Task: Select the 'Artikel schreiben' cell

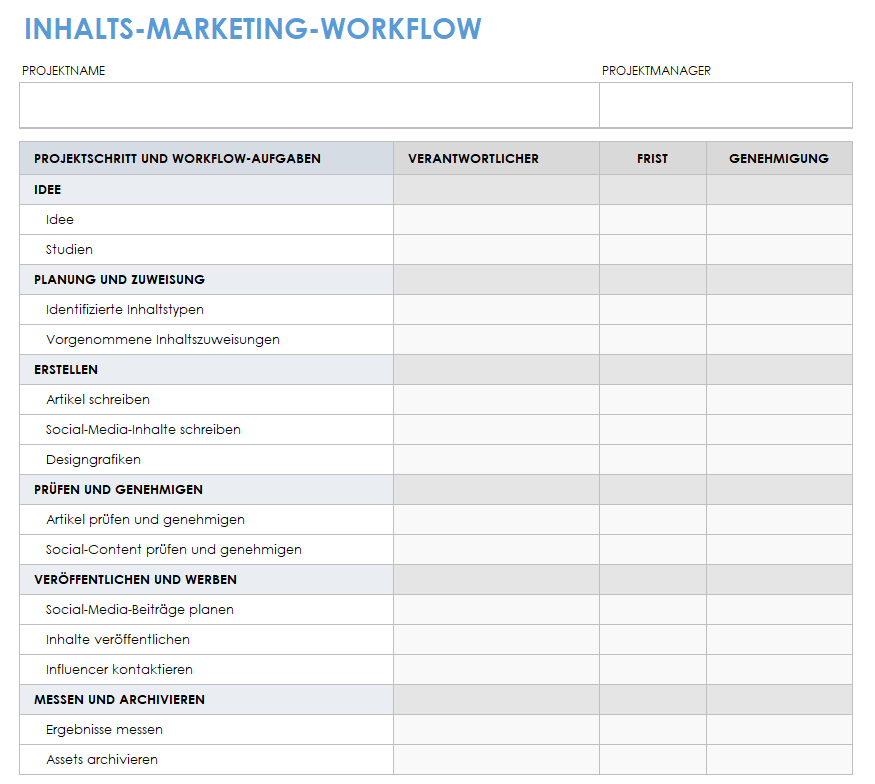Action: pos(206,400)
